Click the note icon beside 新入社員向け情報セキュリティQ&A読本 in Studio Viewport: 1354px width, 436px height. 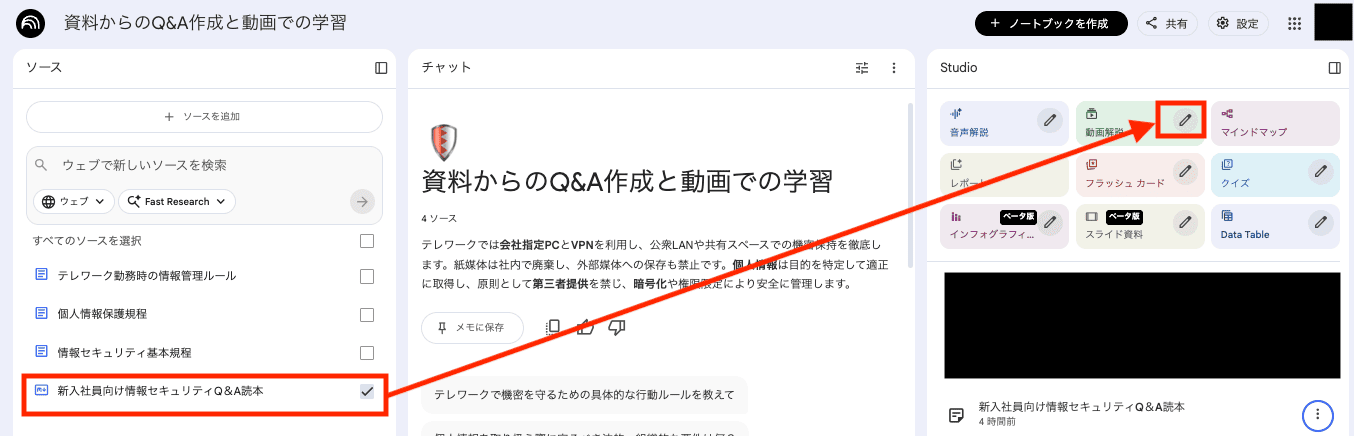[956, 414]
